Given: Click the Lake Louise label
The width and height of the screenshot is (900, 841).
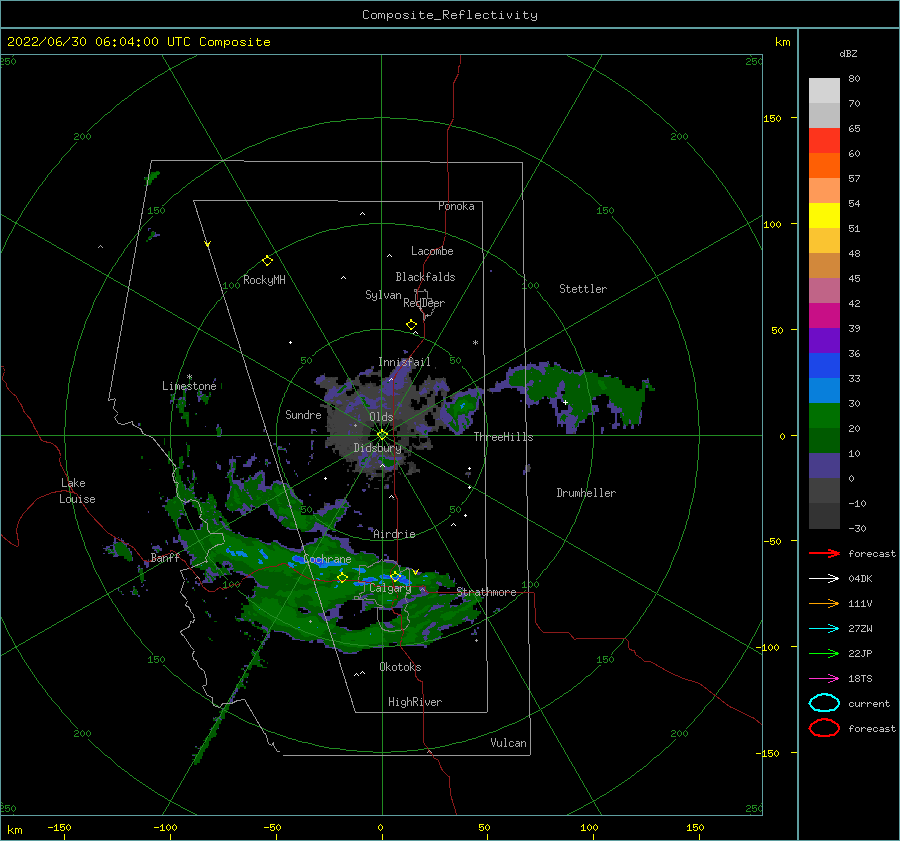Looking at the screenshot, I should tap(77, 491).
